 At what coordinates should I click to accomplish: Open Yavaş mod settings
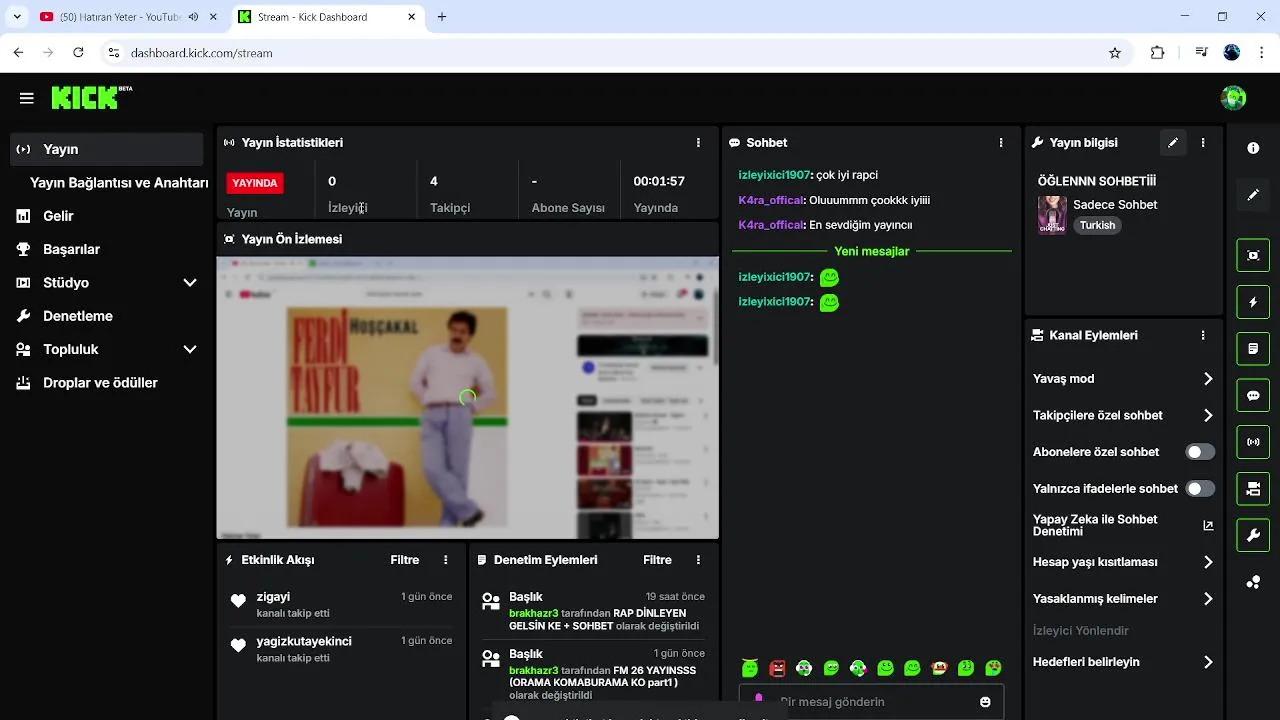coord(1123,379)
